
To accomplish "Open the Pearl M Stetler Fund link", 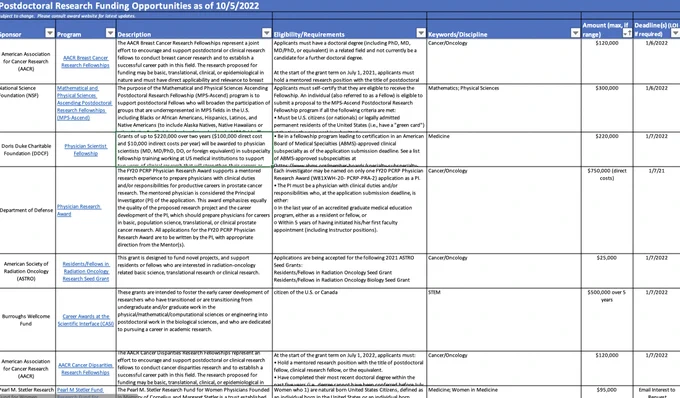I will coord(80,390).
